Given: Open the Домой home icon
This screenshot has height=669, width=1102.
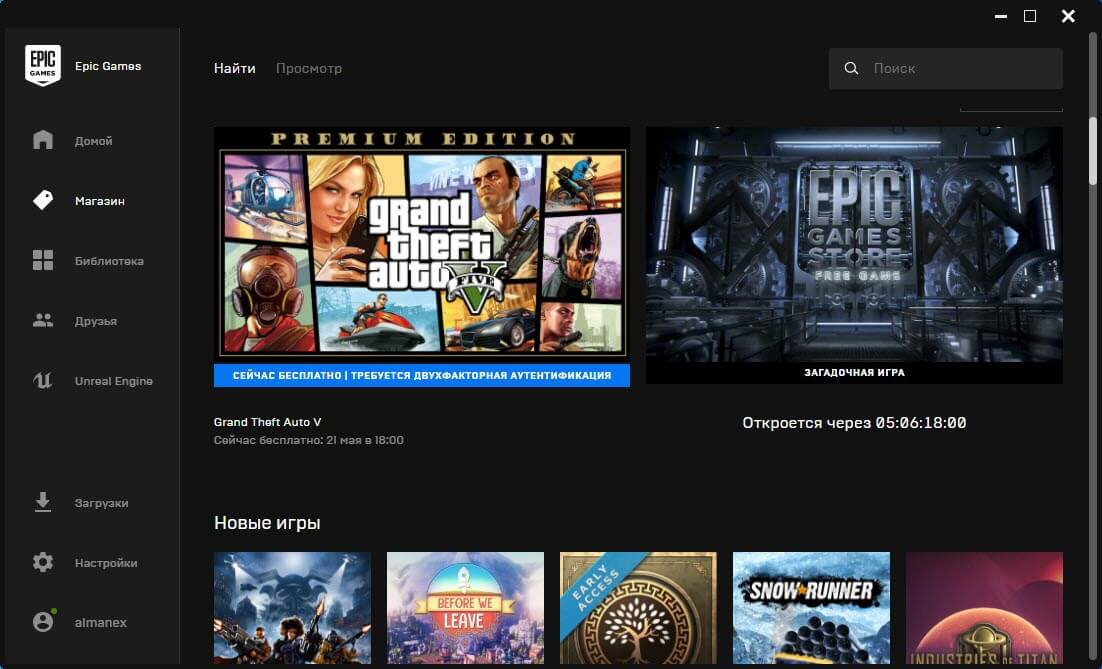Looking at the screenshot, I should click(43, 140).
